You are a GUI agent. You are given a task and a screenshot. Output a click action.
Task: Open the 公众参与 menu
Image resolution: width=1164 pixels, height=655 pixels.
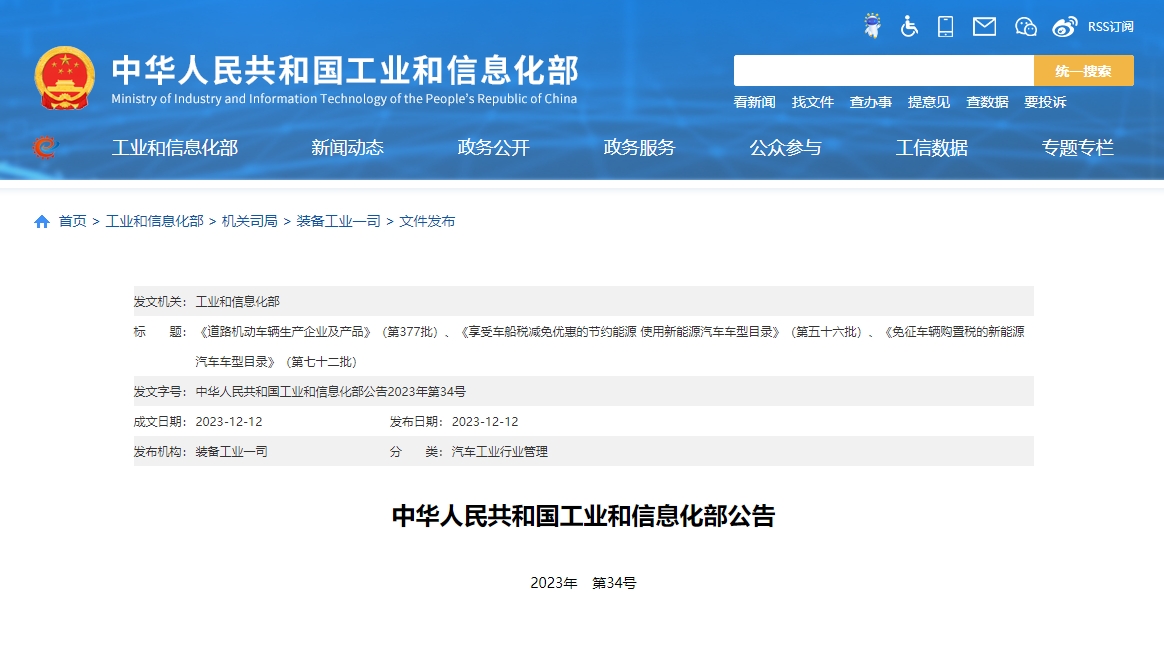coord(786,147)
